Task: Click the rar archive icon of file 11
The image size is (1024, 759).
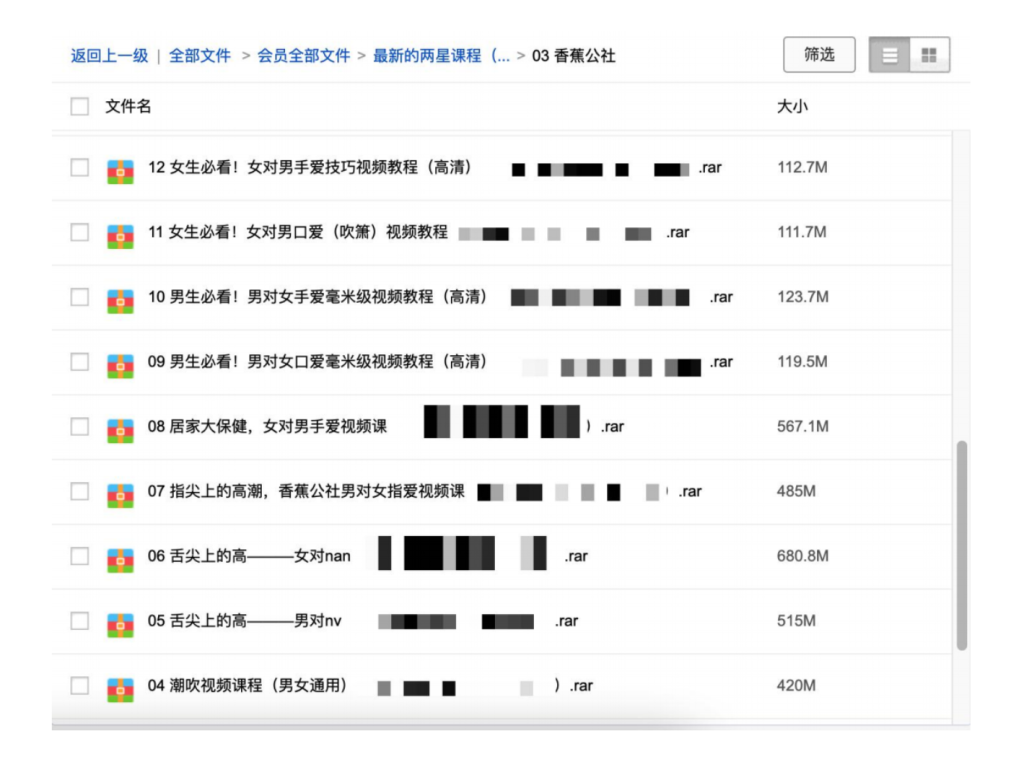Action: tap(120, 236)
